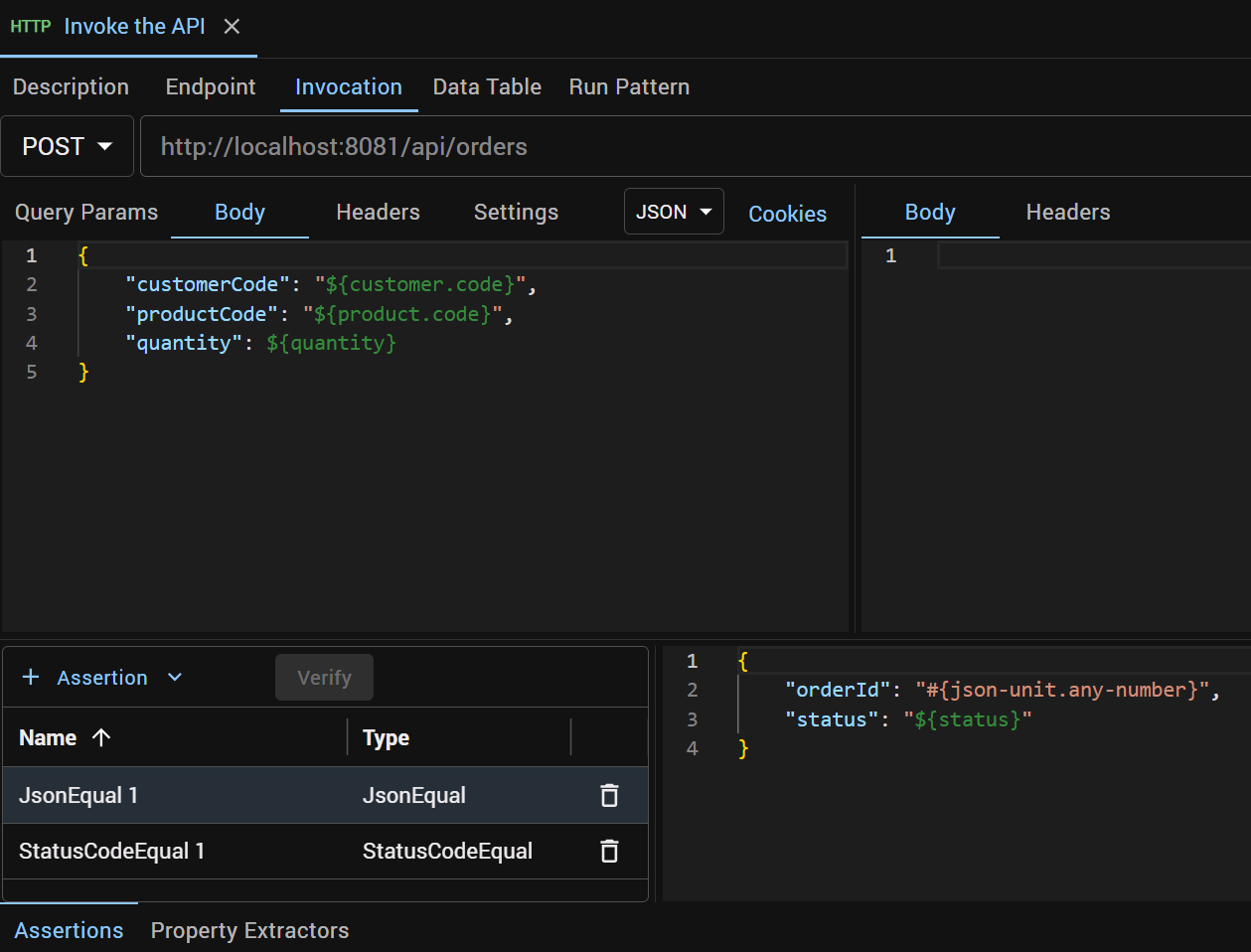
Task: Click the closing brace in the request body
Action: 83,372
